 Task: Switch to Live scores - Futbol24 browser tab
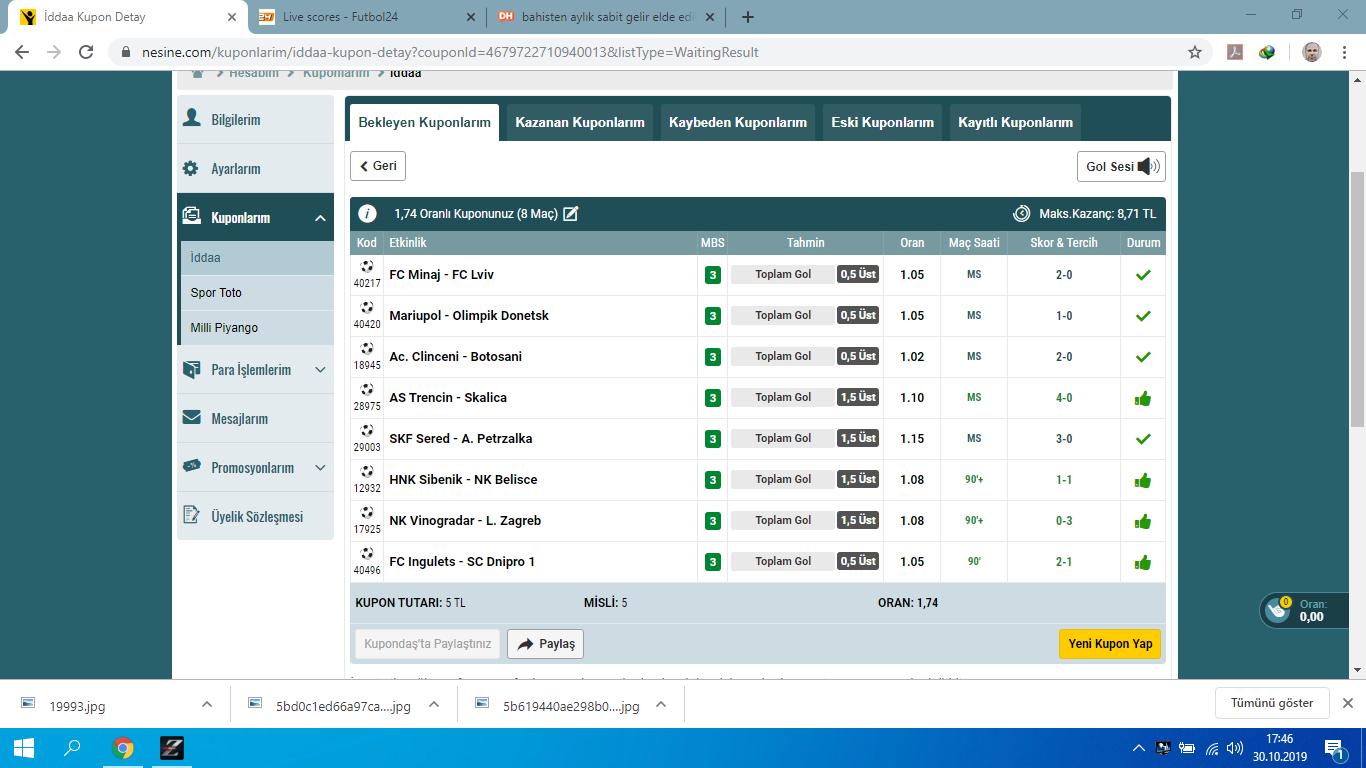[366, 17]
